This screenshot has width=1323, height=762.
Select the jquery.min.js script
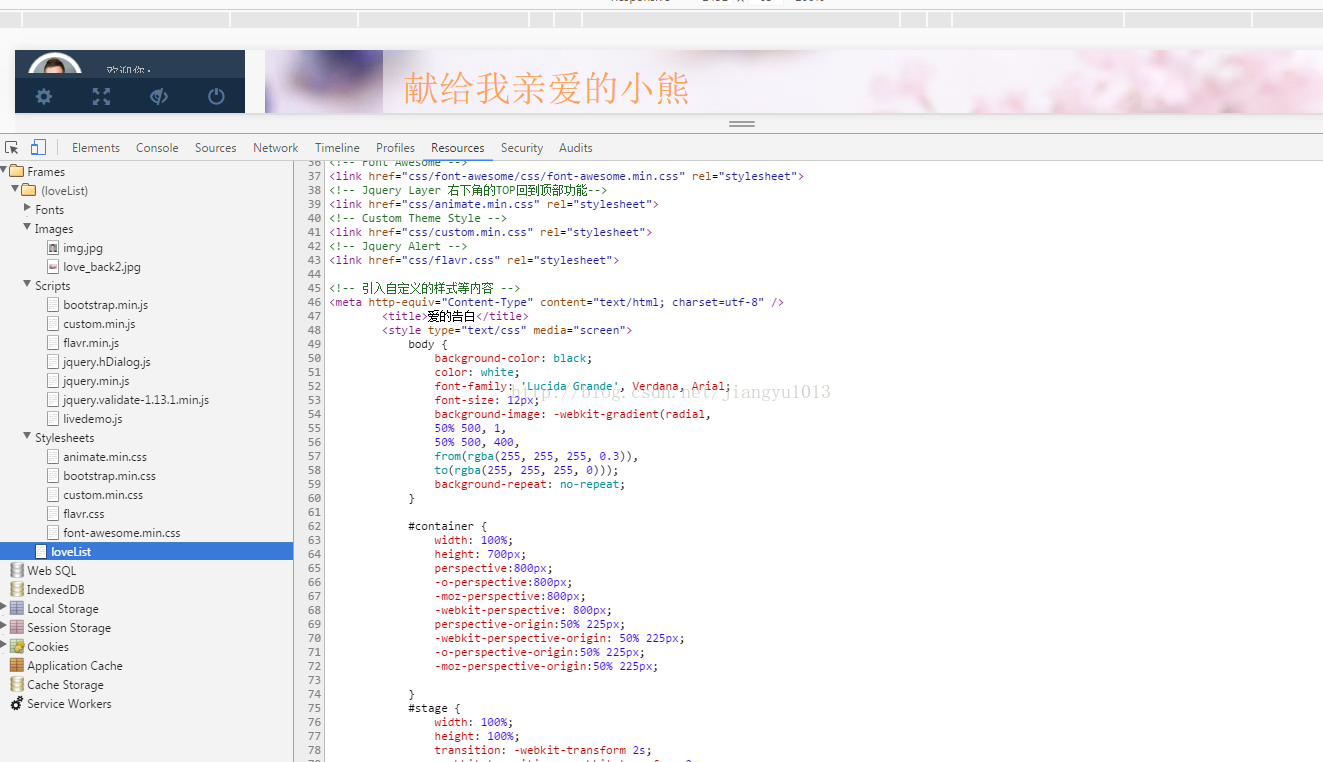[x=96, y=380]
